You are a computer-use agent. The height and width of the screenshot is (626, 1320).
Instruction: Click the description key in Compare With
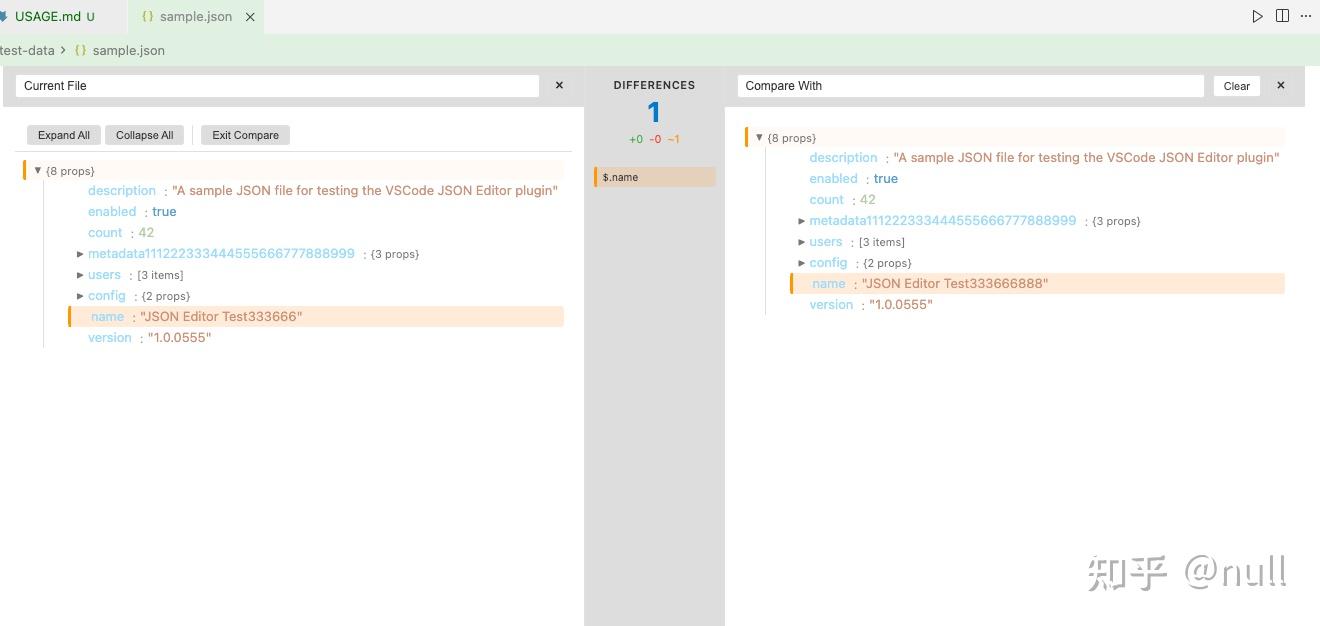click(x=843, y=158)
